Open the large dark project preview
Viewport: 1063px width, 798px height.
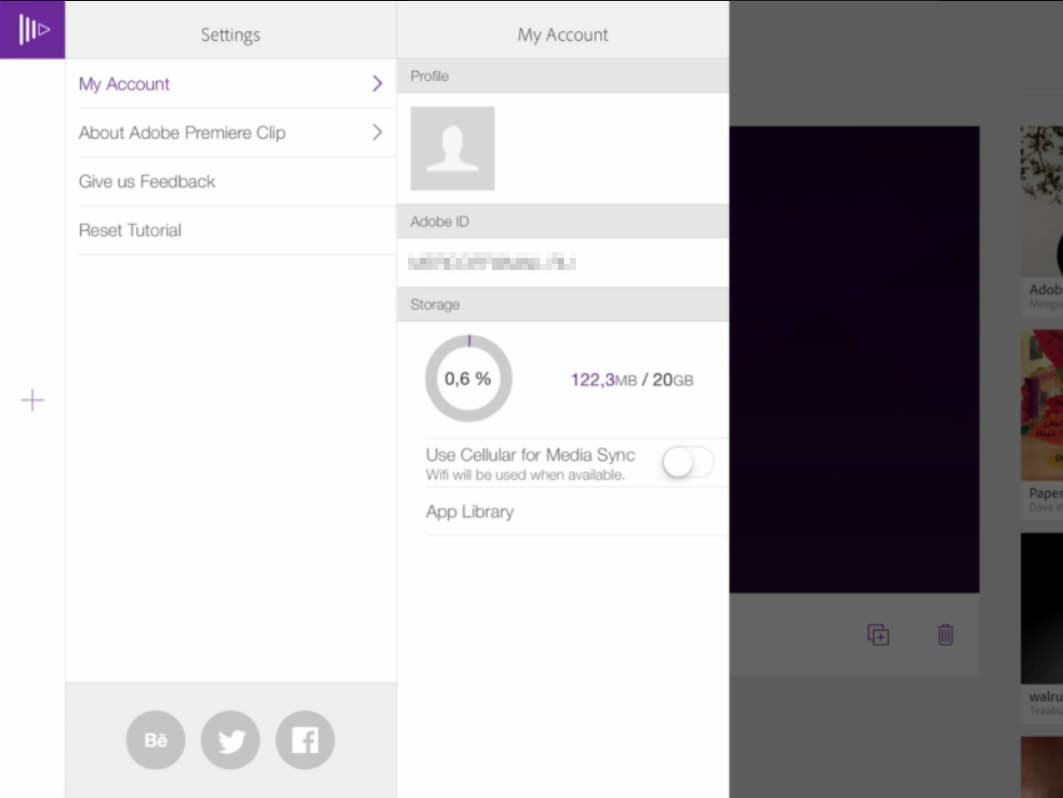854,359
